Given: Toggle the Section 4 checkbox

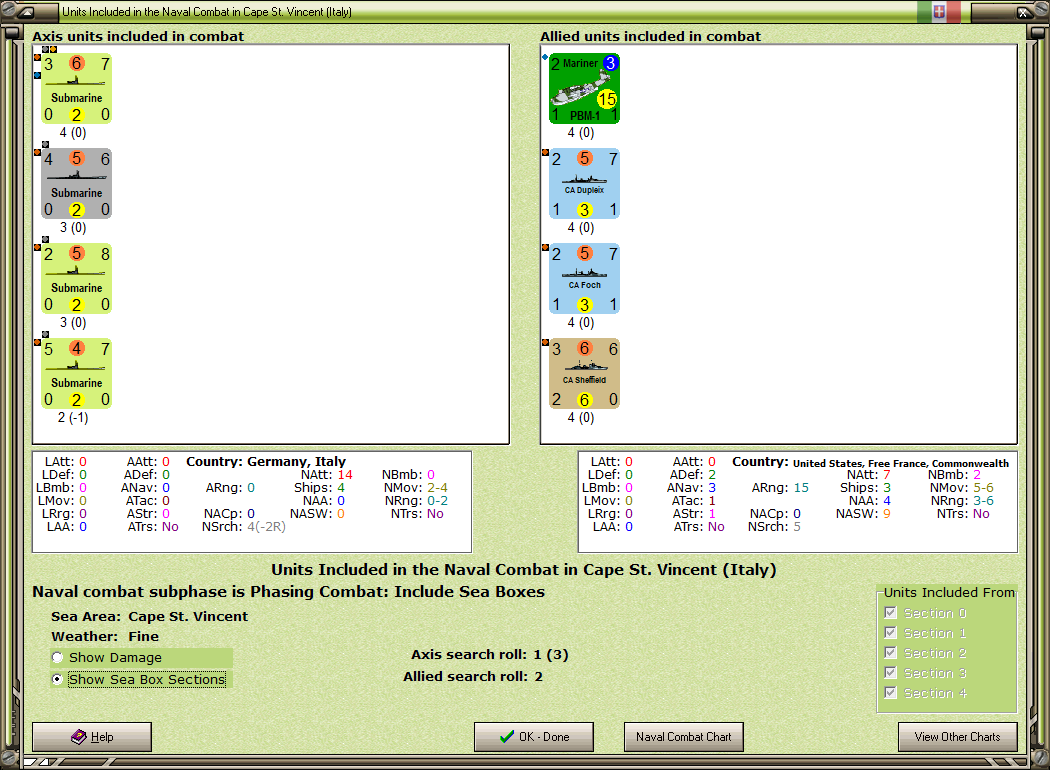Looking at the screenshot, I should pyautogui.click(x=891, y=693).
